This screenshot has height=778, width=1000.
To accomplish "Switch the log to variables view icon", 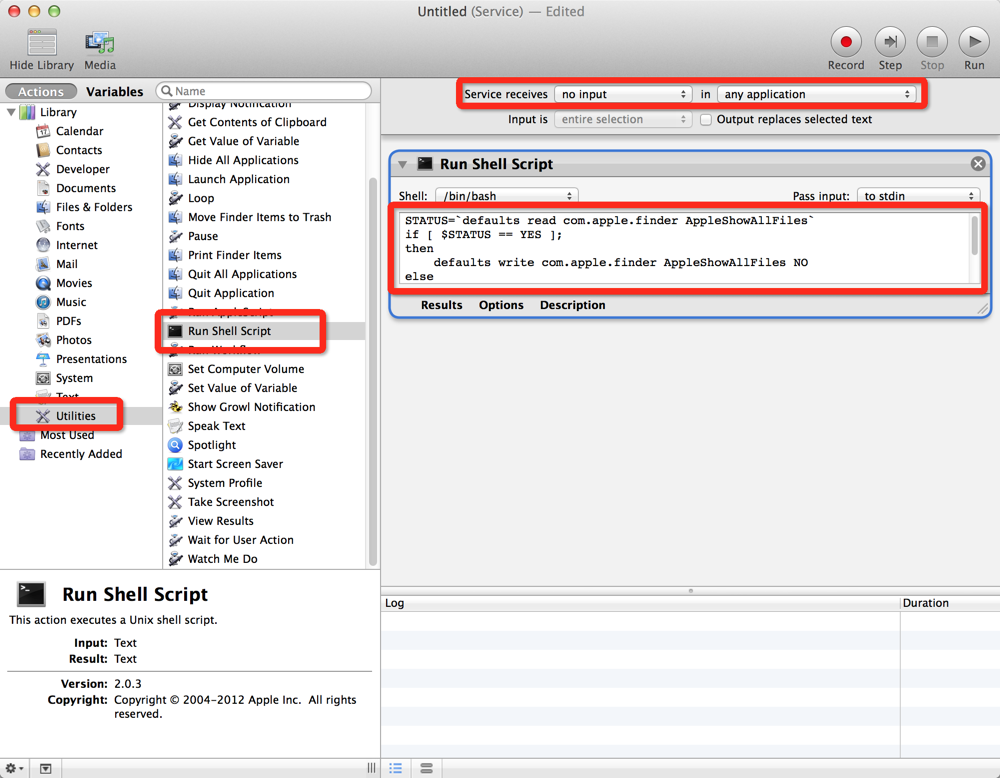I will coord(426,768).
